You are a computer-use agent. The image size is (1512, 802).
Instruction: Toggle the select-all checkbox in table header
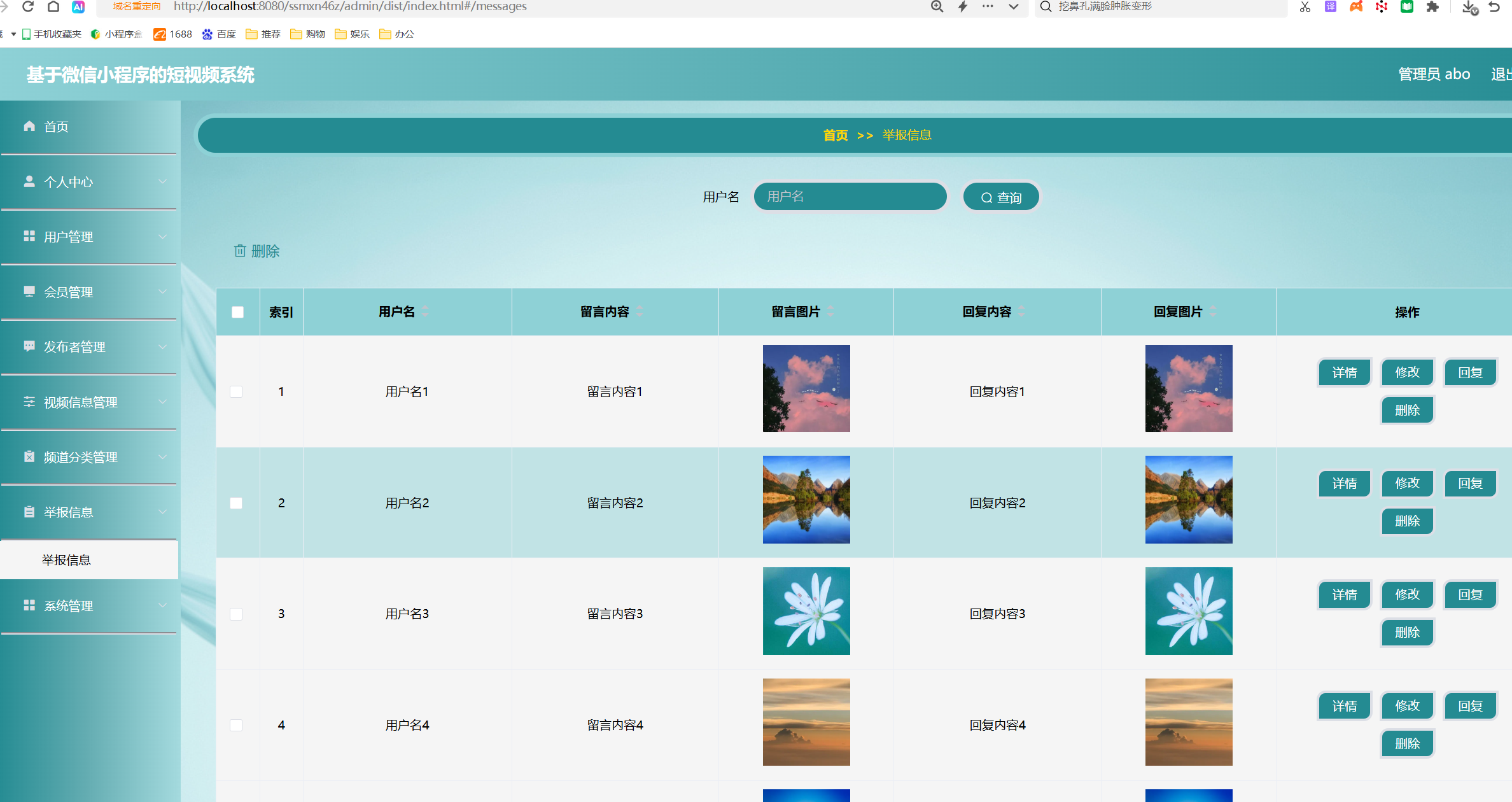click(237, 312)
